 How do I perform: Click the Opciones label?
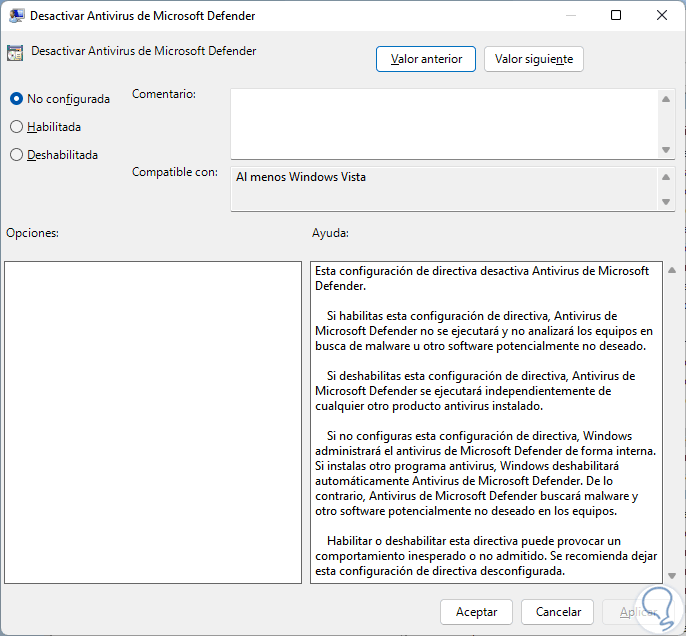coord(32,233)
